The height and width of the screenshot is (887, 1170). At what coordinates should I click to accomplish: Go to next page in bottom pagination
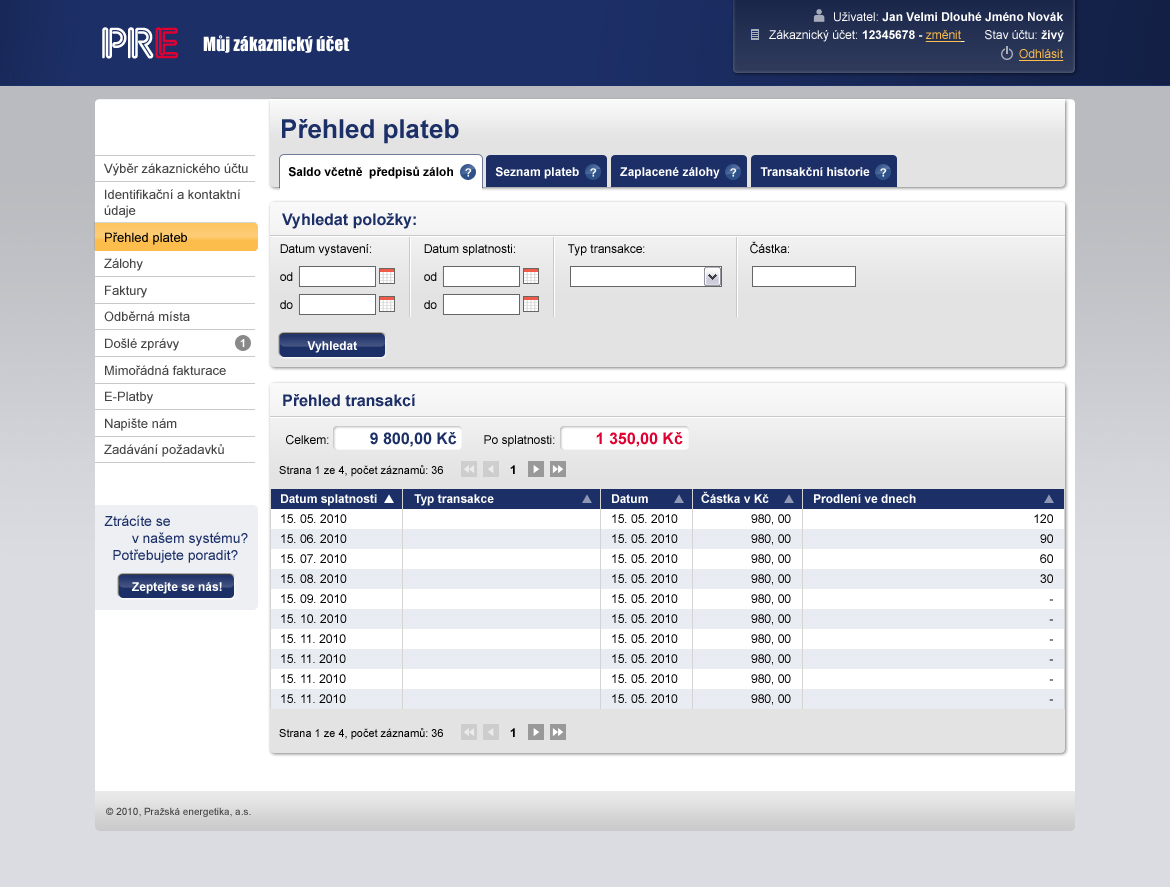pos(536,733)
